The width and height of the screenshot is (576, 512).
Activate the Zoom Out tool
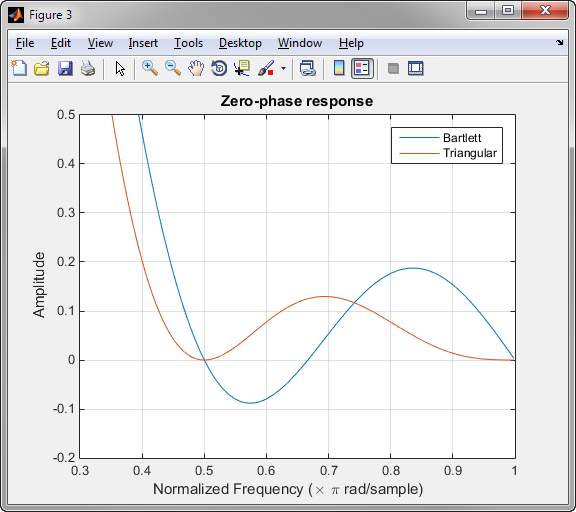173,68
